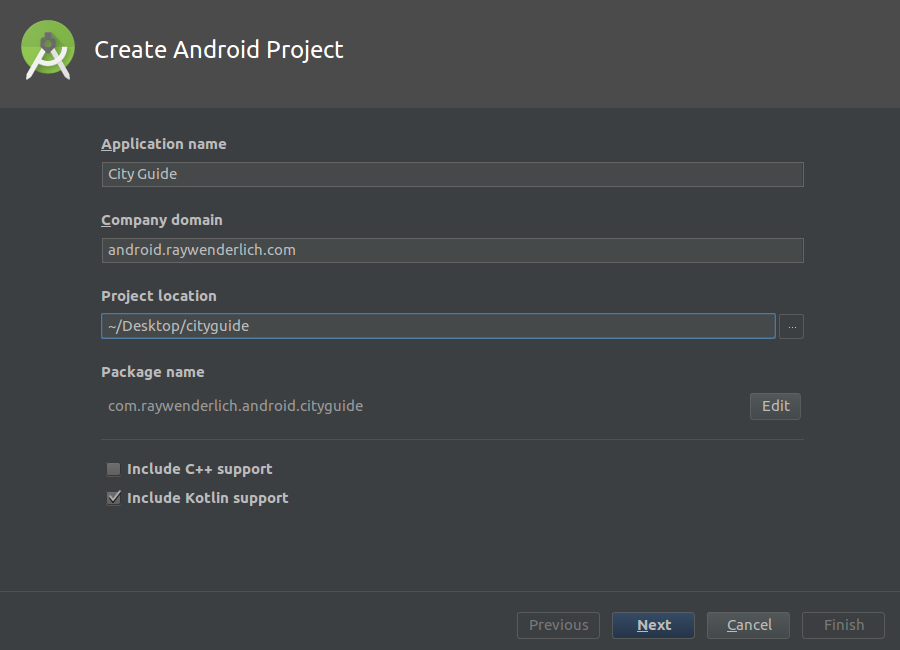Click the Application name field
Viewport: 900px width, 650px height.
click(x=452, y=175)
